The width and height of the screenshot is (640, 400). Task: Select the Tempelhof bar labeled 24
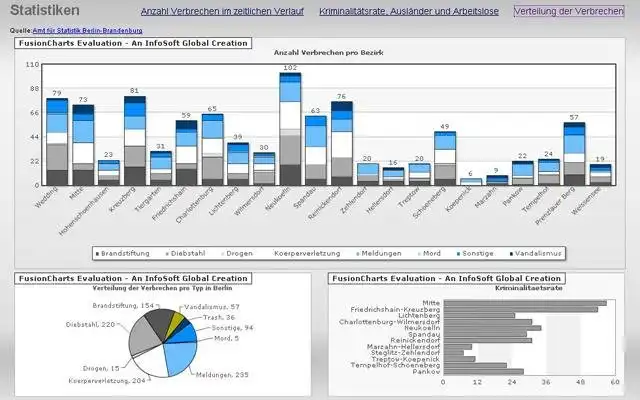549,172
